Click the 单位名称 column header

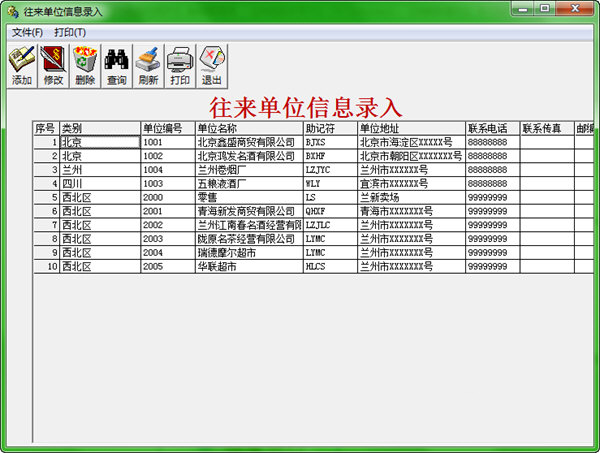point(249,128)
